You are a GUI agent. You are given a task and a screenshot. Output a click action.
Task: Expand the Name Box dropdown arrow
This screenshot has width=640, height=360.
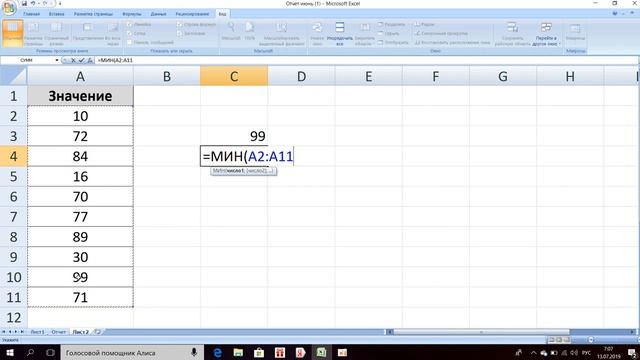coord(57,60)
